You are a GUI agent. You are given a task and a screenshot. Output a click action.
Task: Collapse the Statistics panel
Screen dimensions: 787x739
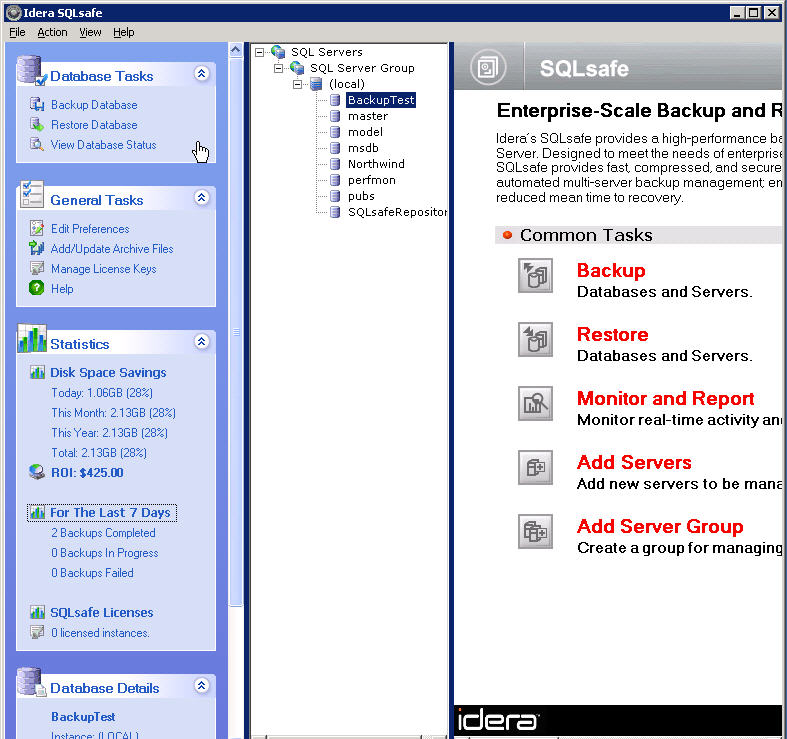(201, 342)
